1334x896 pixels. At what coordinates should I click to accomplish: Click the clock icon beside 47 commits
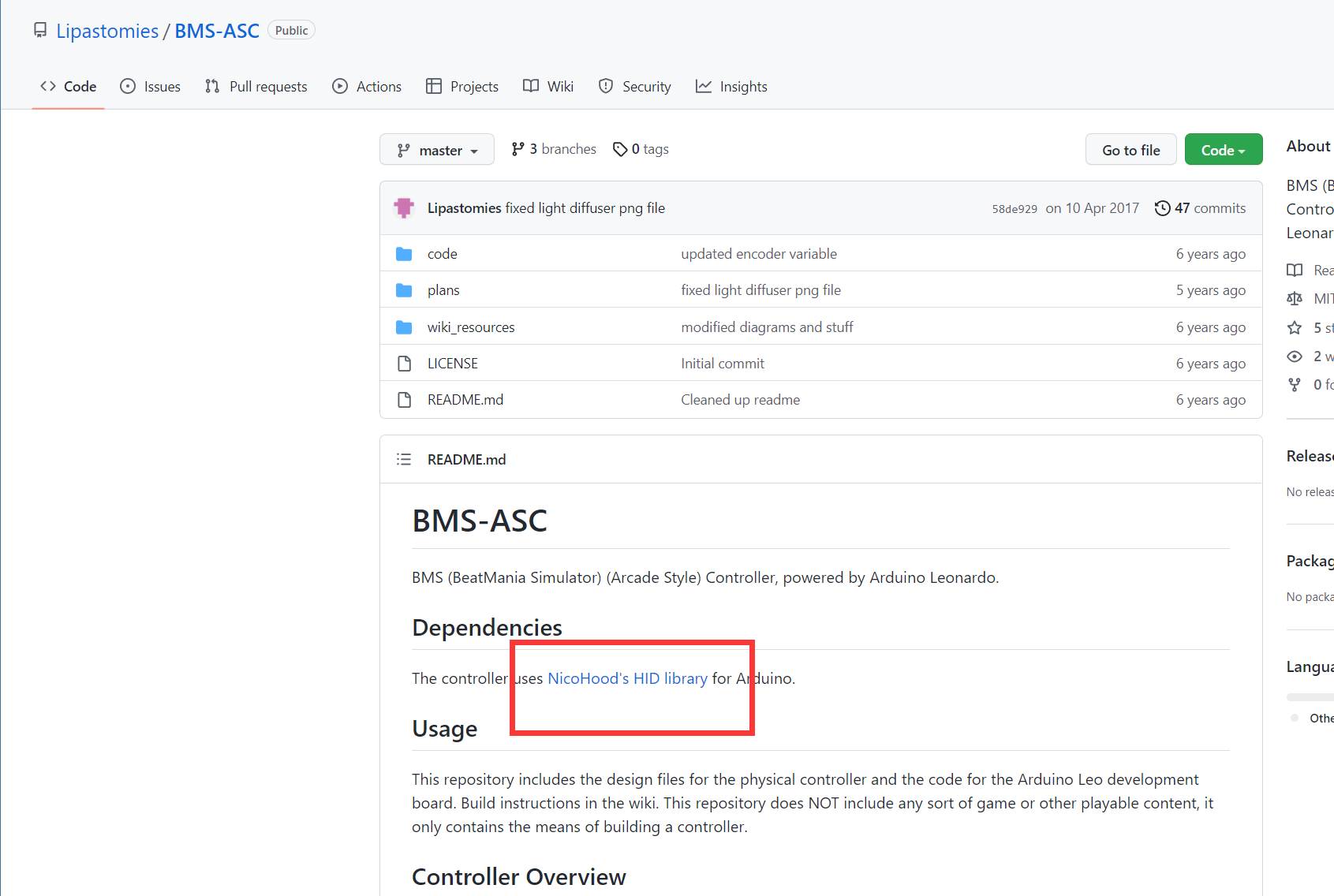click(1162, 208)
